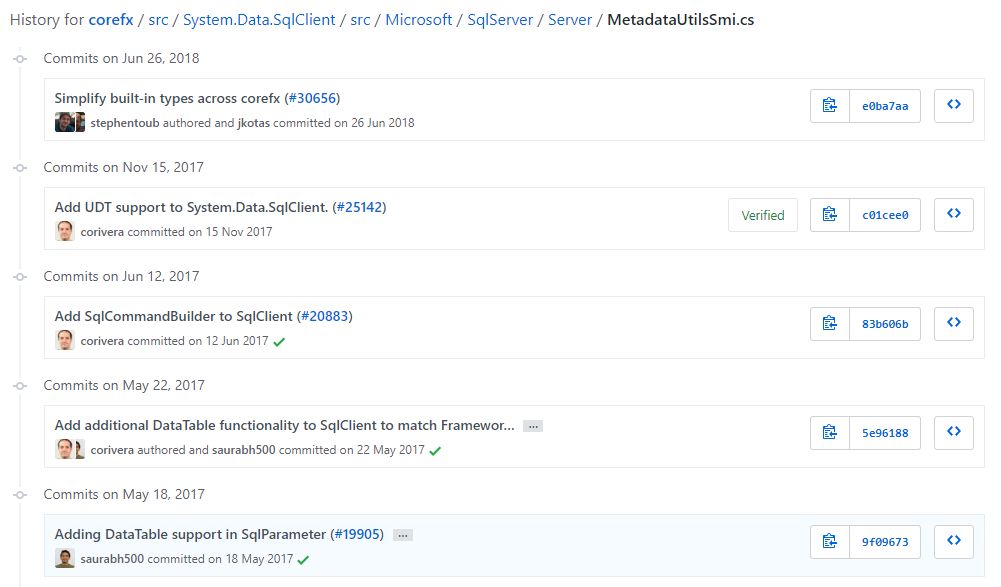Expand the DataTable support commit description
The height and width of the screenshot is (587, 1001).
[x=402, y=535]
